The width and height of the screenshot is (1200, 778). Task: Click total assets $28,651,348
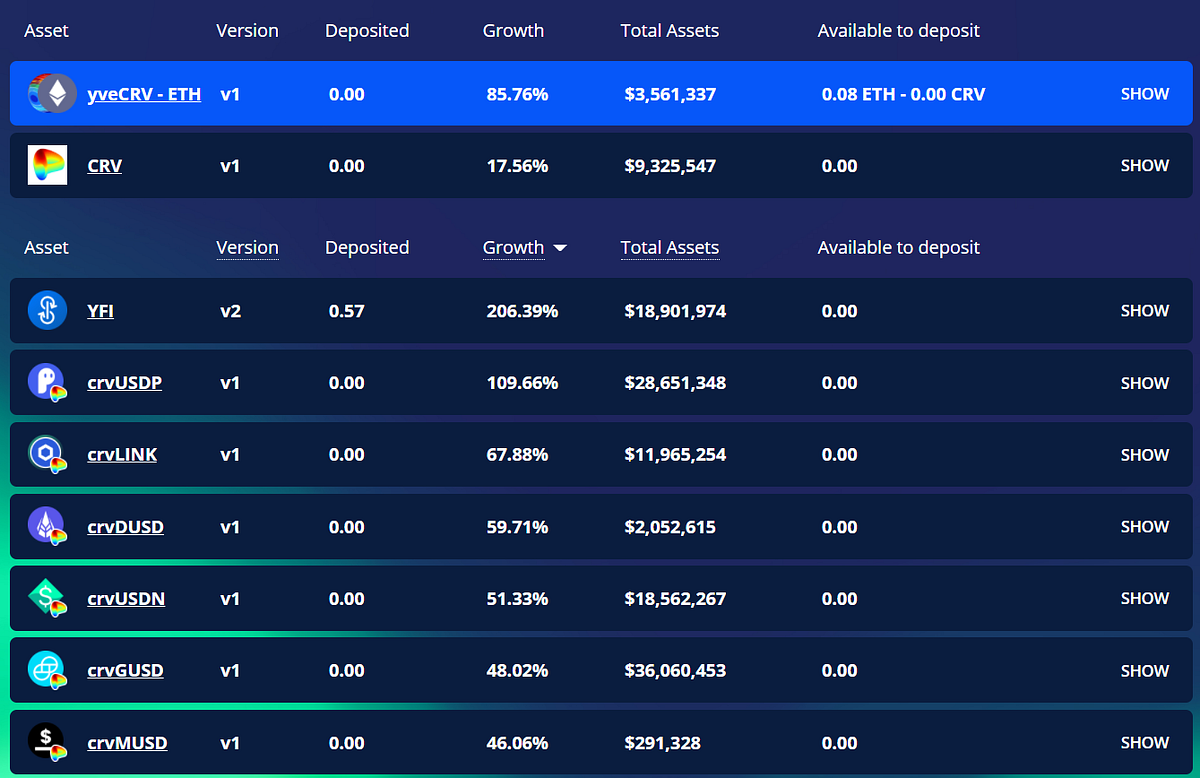pyautogui.click(x=675, y=383)
